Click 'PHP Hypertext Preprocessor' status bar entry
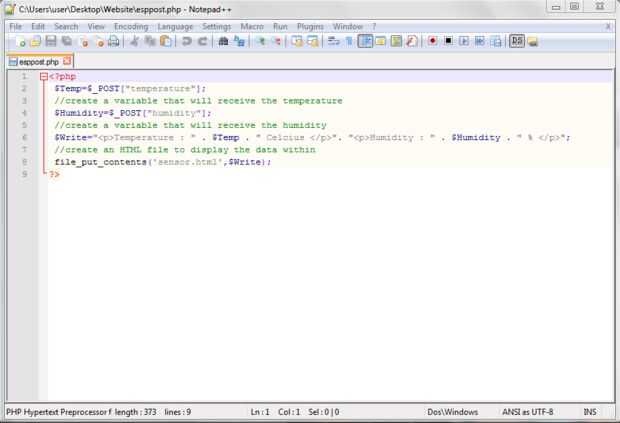The width and height of the screenshot is (620, 423). [59, 412]
